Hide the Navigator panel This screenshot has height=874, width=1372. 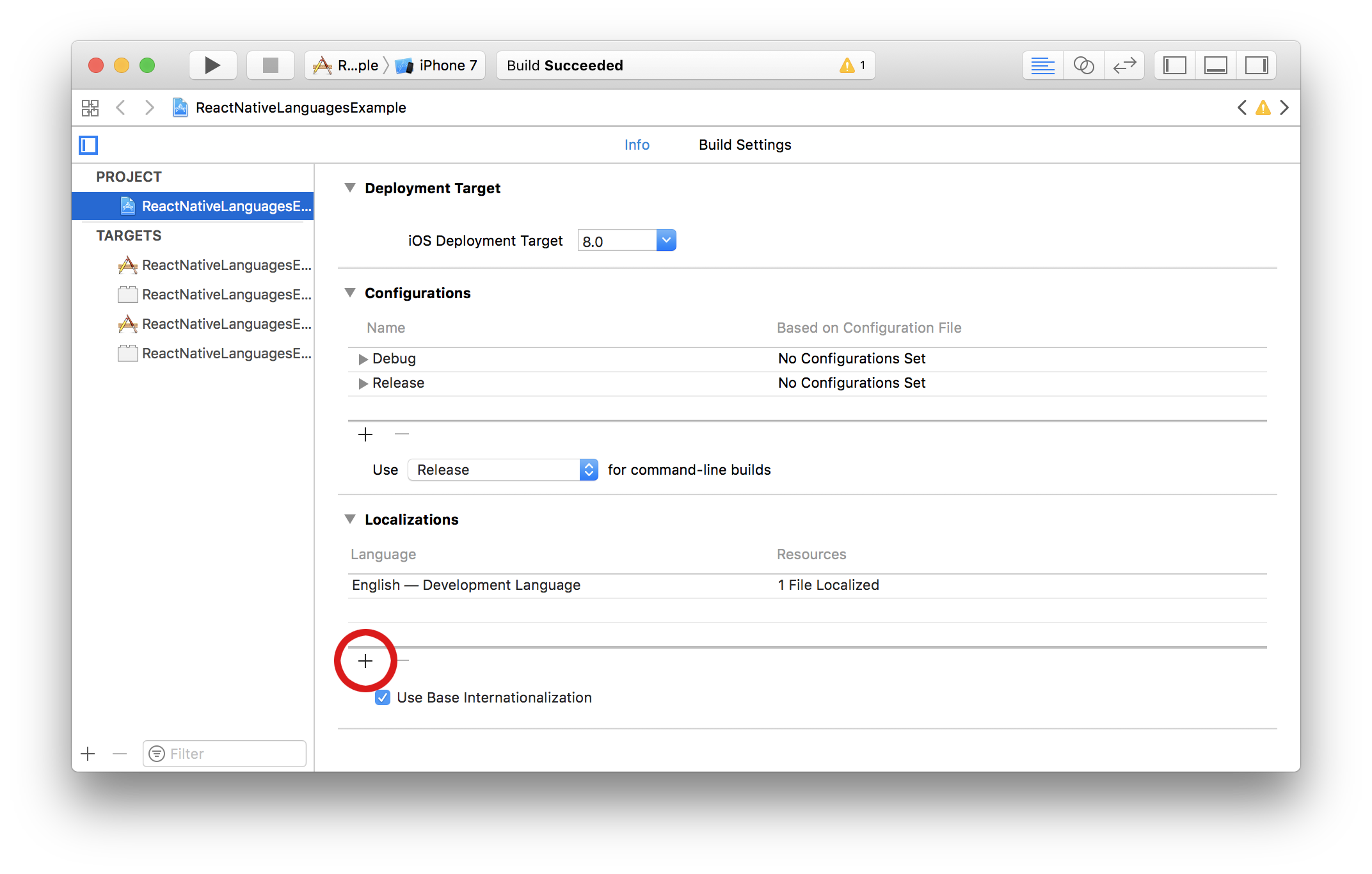point(1174,65)
